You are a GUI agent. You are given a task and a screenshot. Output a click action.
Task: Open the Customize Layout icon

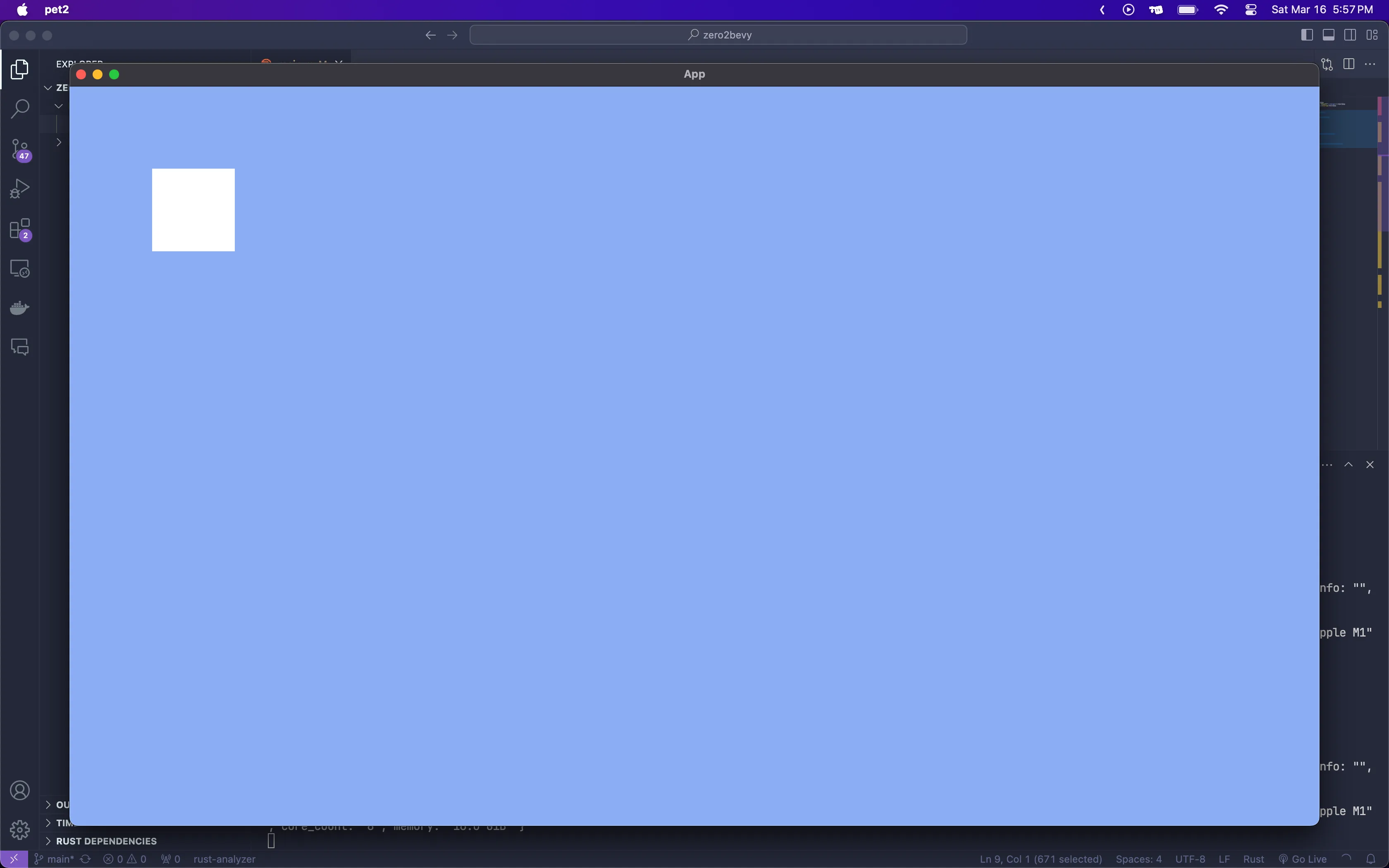1372,35
